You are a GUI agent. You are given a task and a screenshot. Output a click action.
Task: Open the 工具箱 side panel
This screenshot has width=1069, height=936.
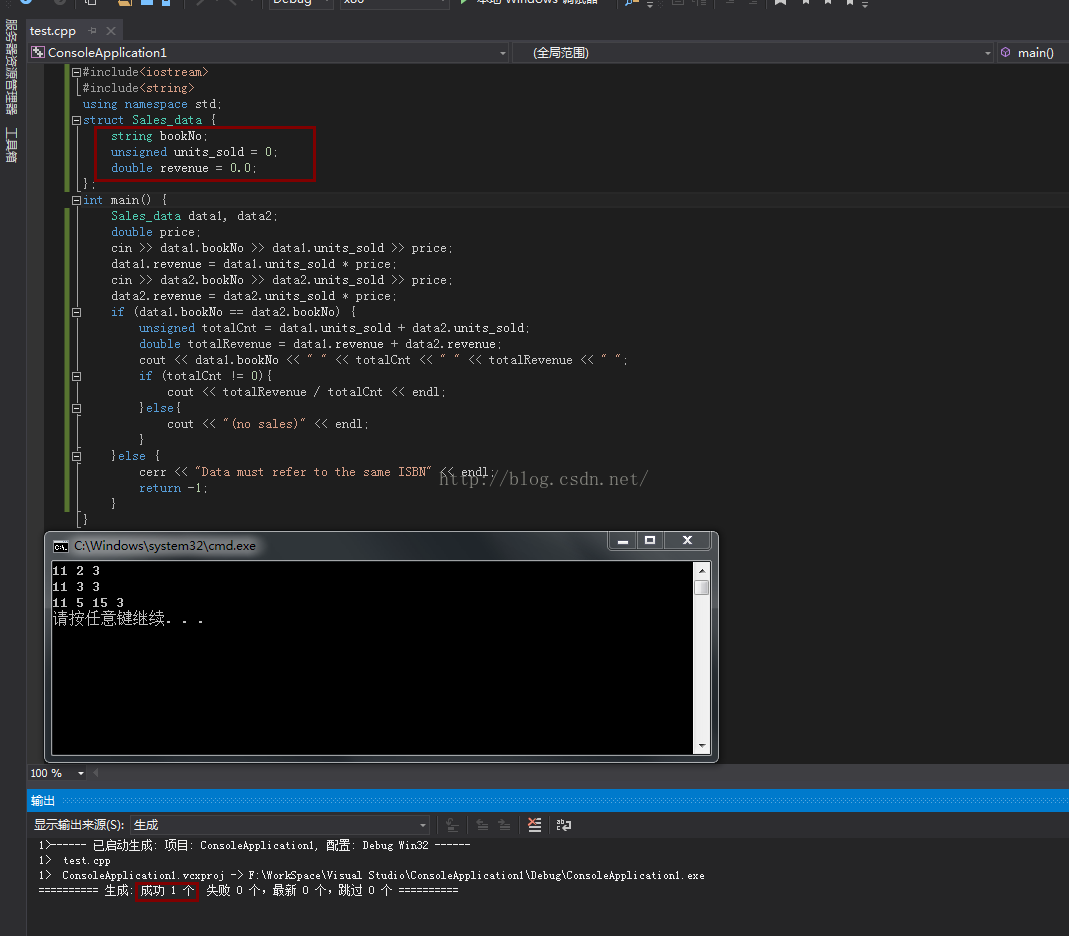point(11,145)
